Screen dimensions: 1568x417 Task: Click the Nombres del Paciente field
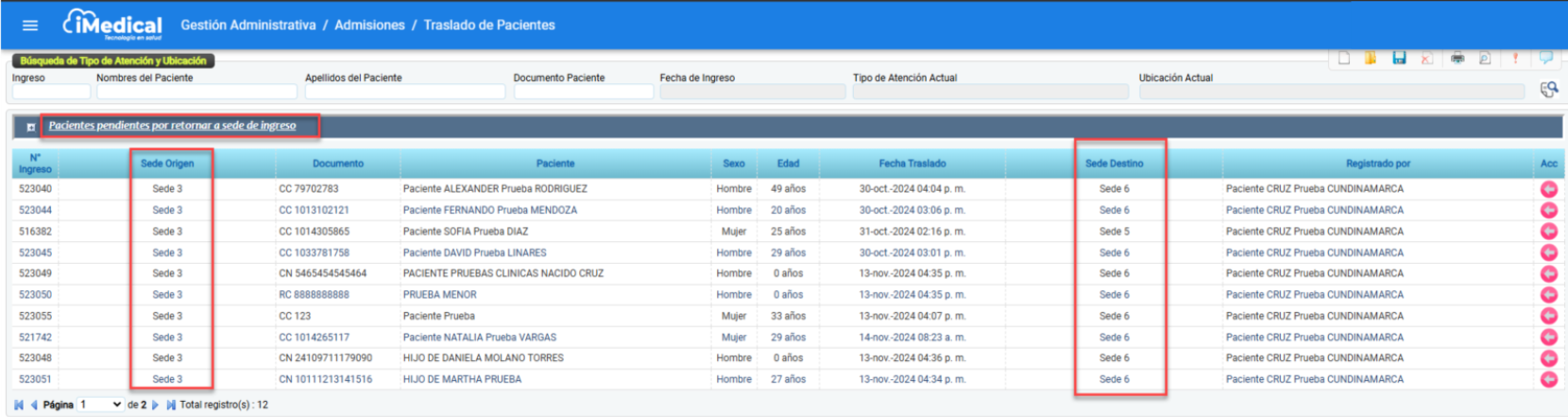[x=196, y=92]
